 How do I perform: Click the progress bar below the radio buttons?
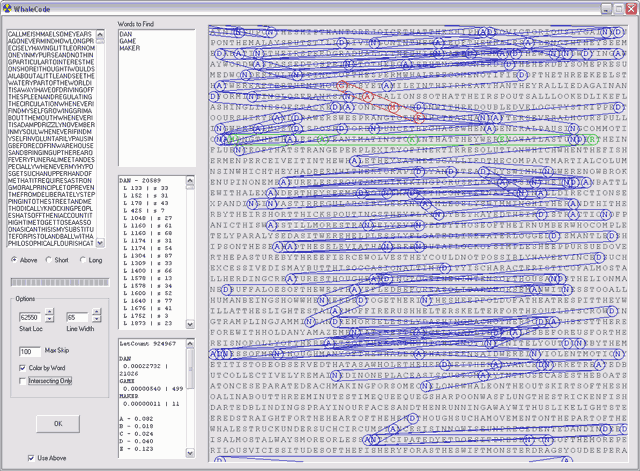coord(60,282)
